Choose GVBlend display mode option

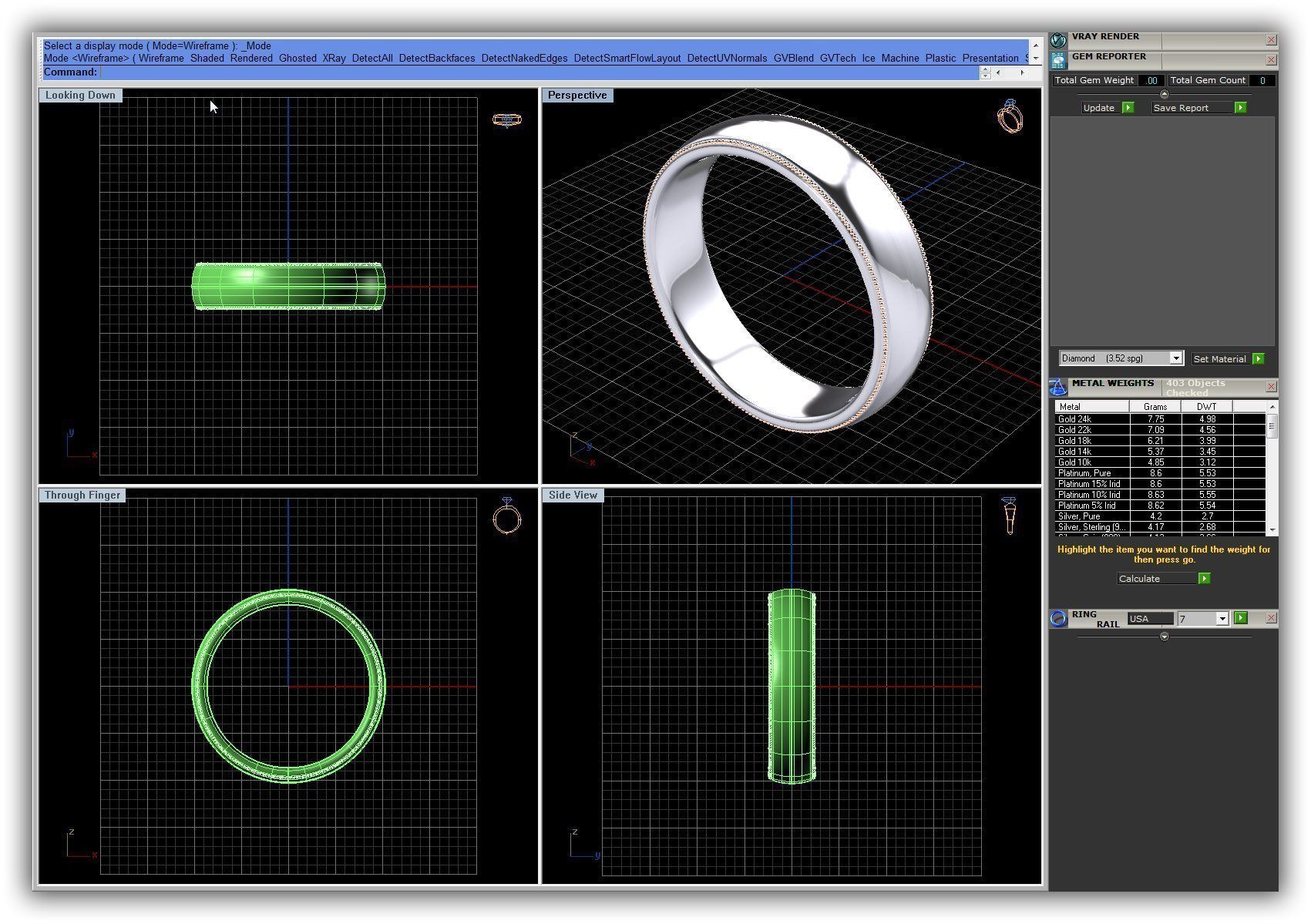coord(793,58)
